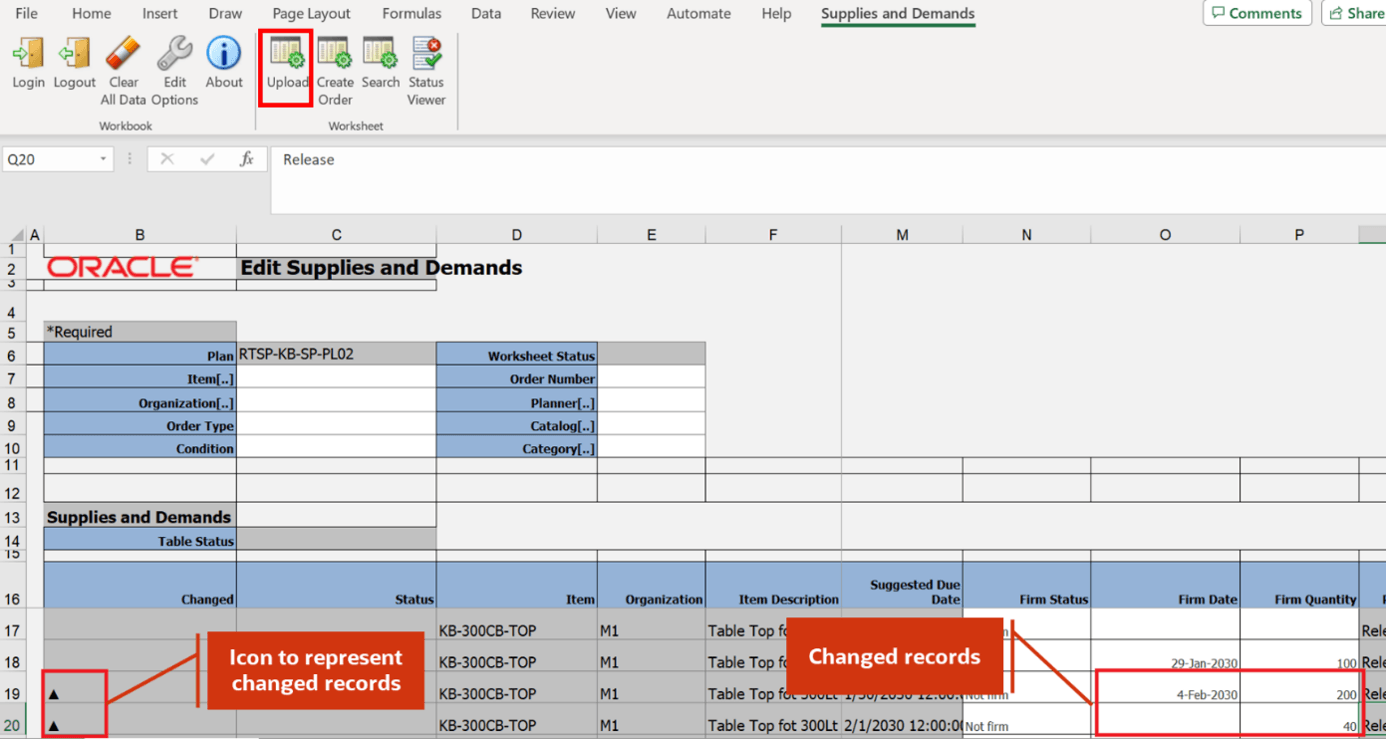Open the Name Box dropdown arrow
Image resolution: width=1386 pixels, height=739 pixels.
[103, 159]
